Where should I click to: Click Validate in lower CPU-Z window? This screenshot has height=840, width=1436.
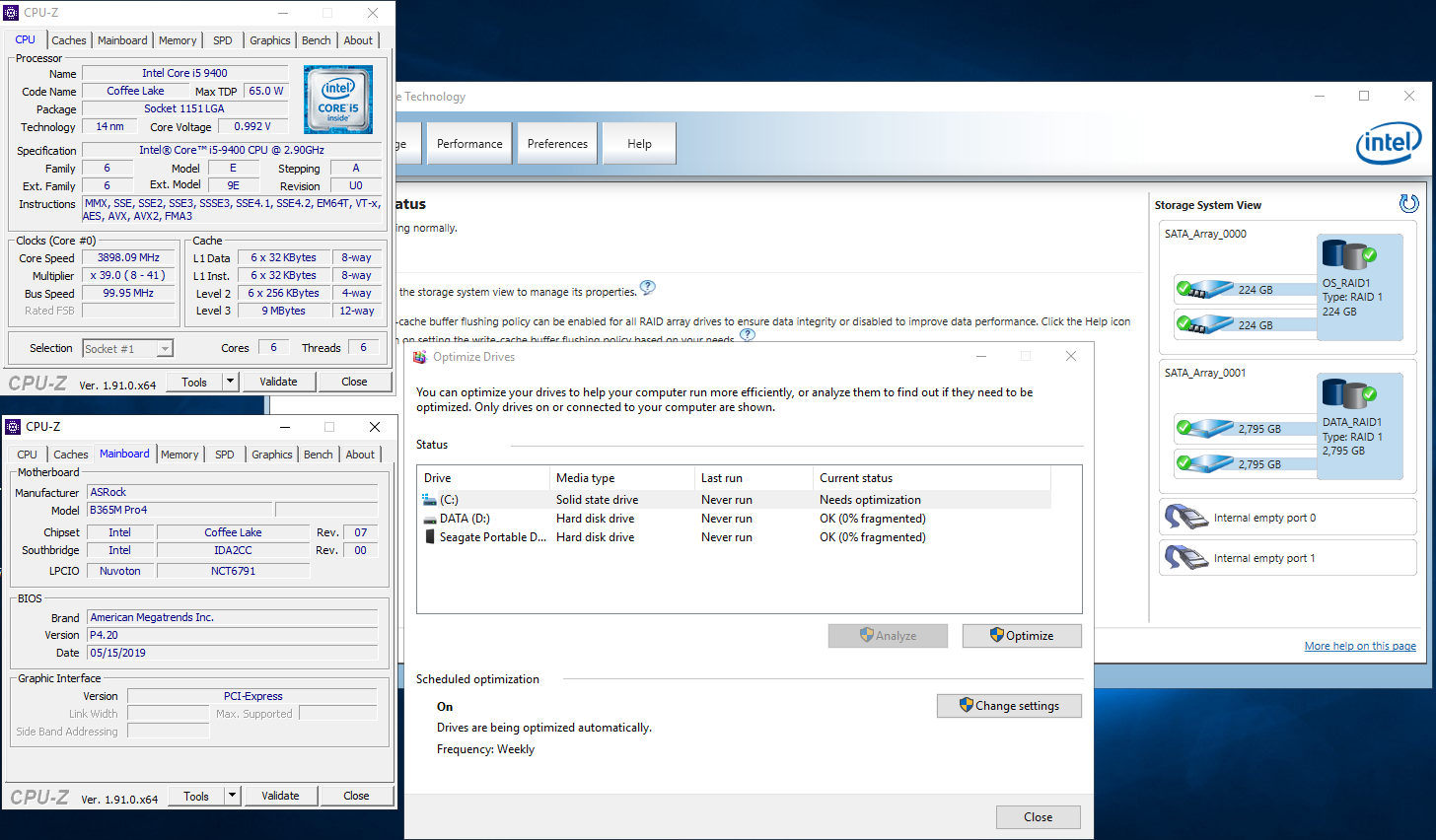tap(280, 796)
